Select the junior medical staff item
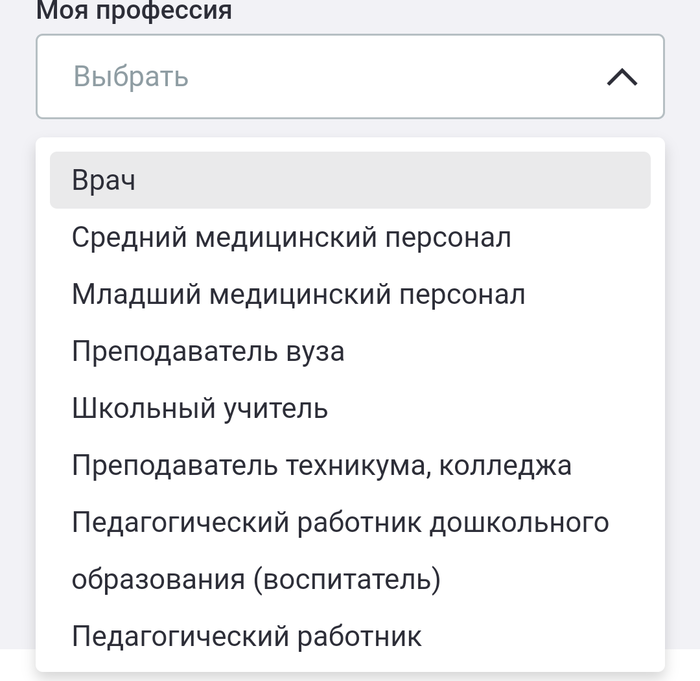Screen dimensions: 700x681 pos(298,295)
